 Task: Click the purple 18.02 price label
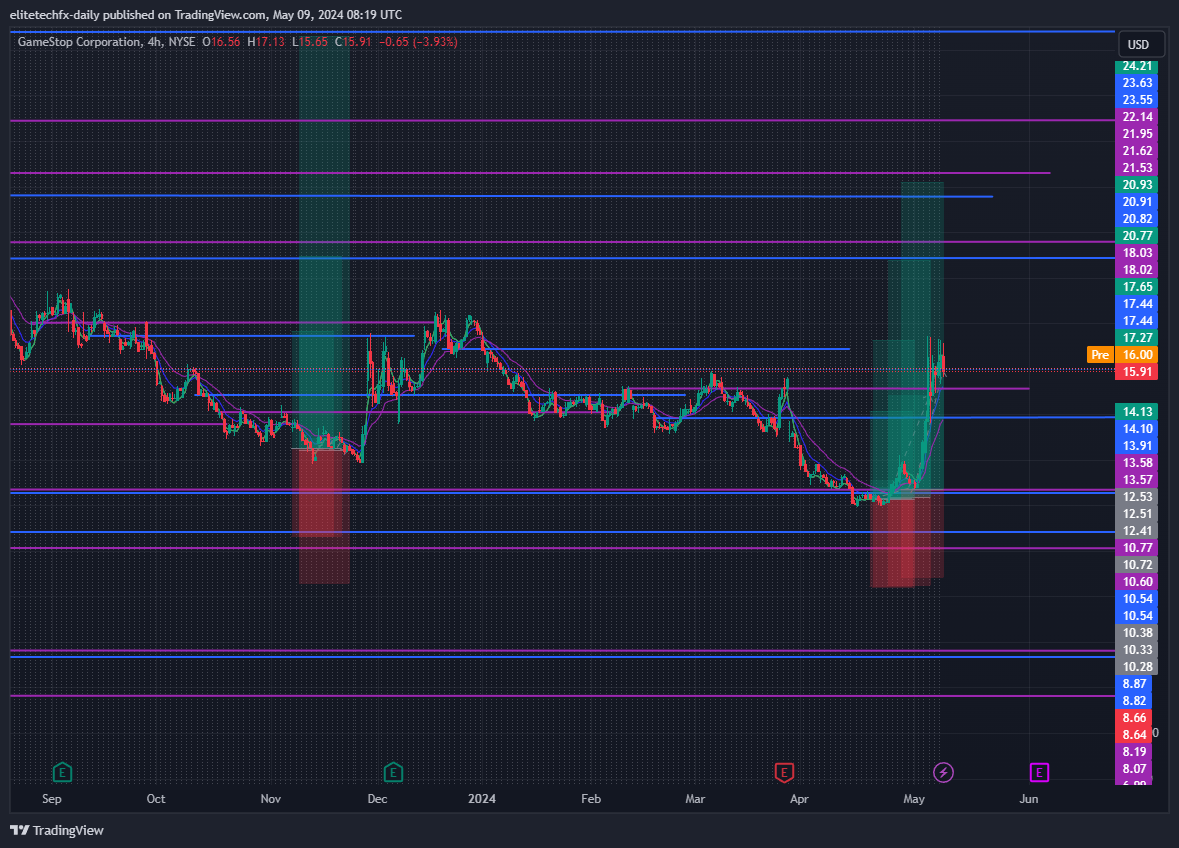(x=1137, y=270)
